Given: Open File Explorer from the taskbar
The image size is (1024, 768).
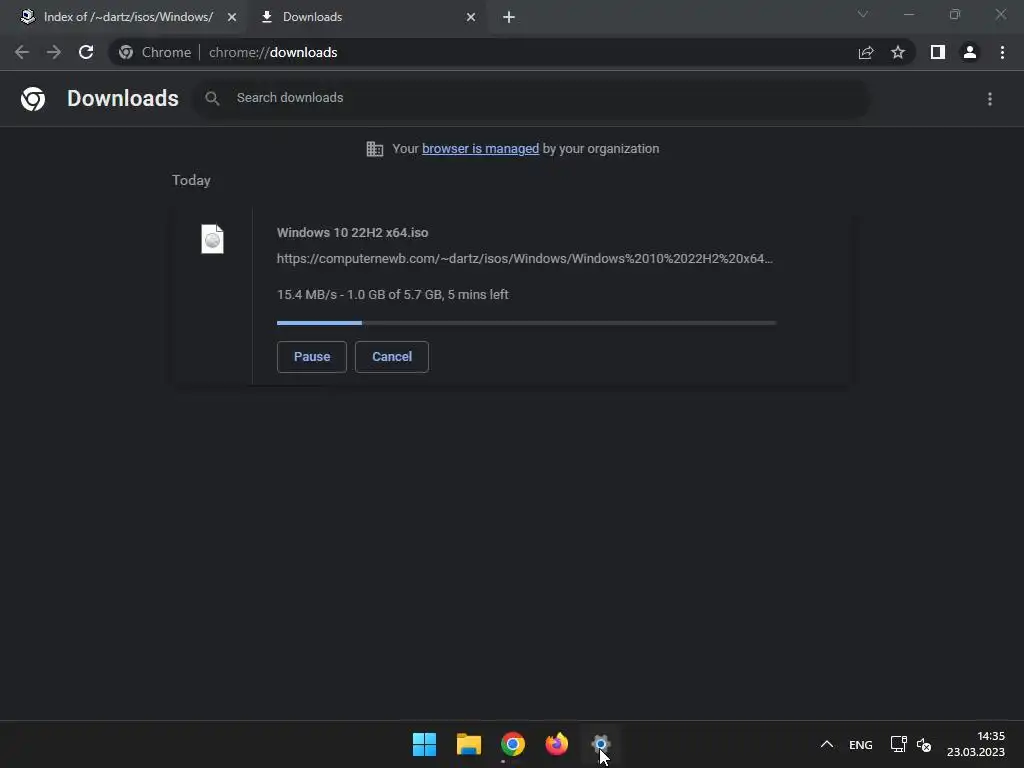Looking at the screenshot, I should (469, 744).
